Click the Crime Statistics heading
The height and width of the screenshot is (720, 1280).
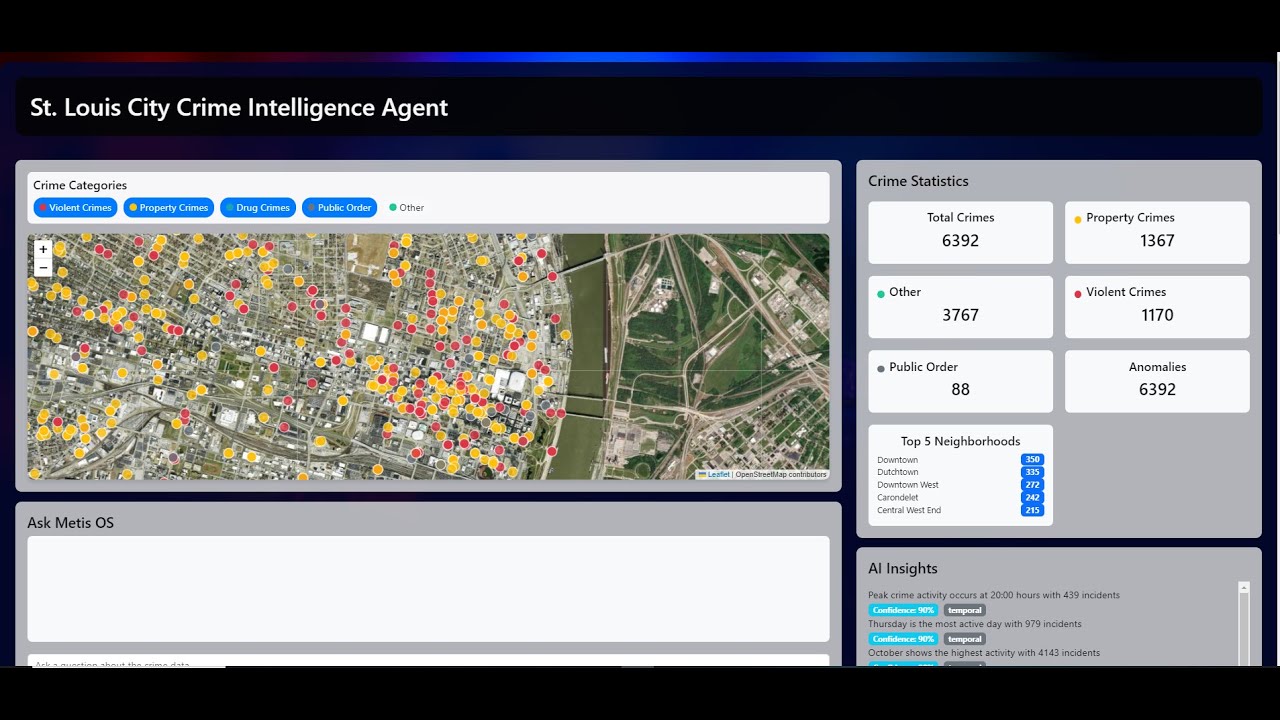click(918, 181)
